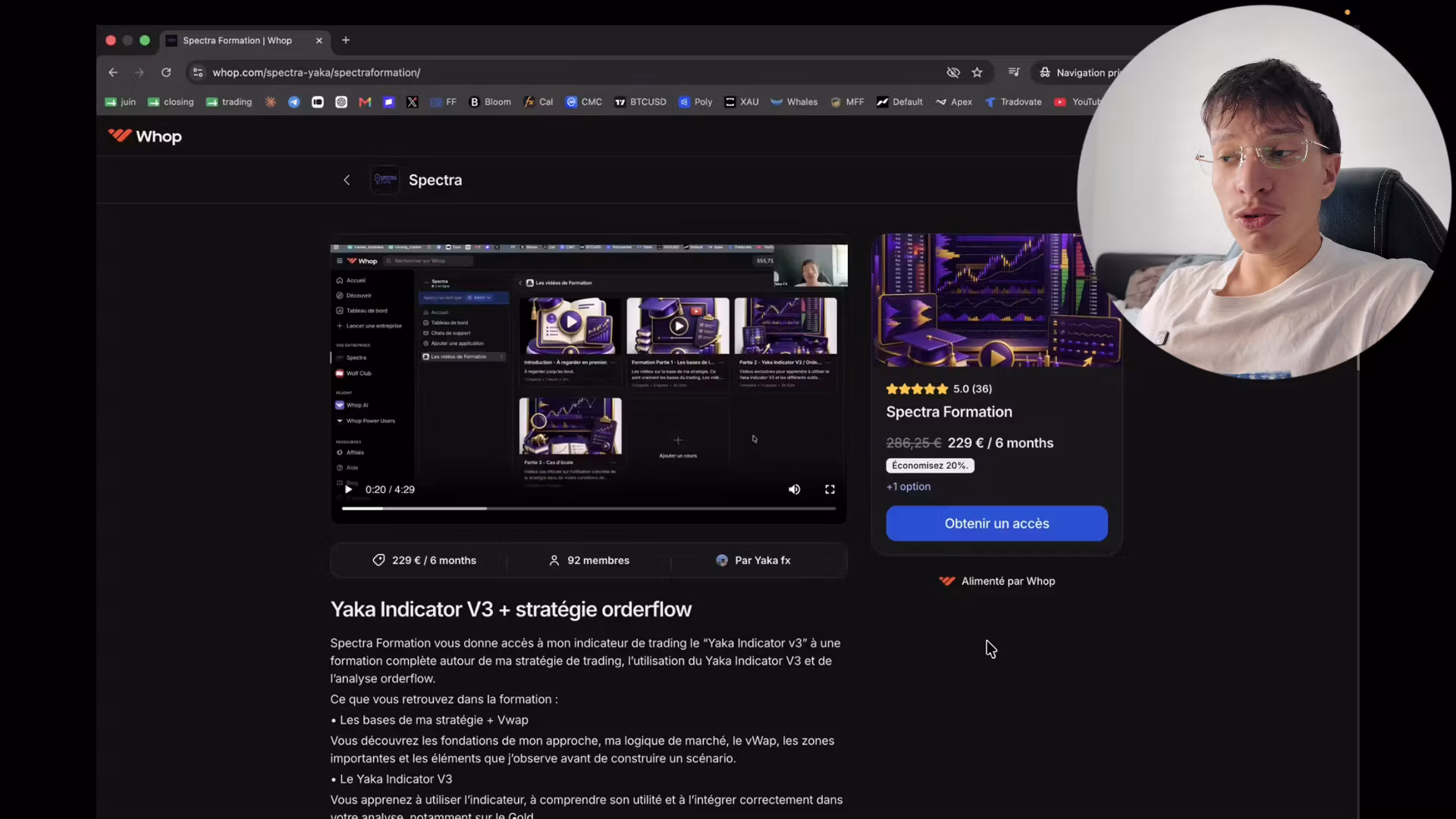Open the Apex bookmark
Image resolution: width=1456 pixels, height=819 pixels.
click(x=954, y=102)
